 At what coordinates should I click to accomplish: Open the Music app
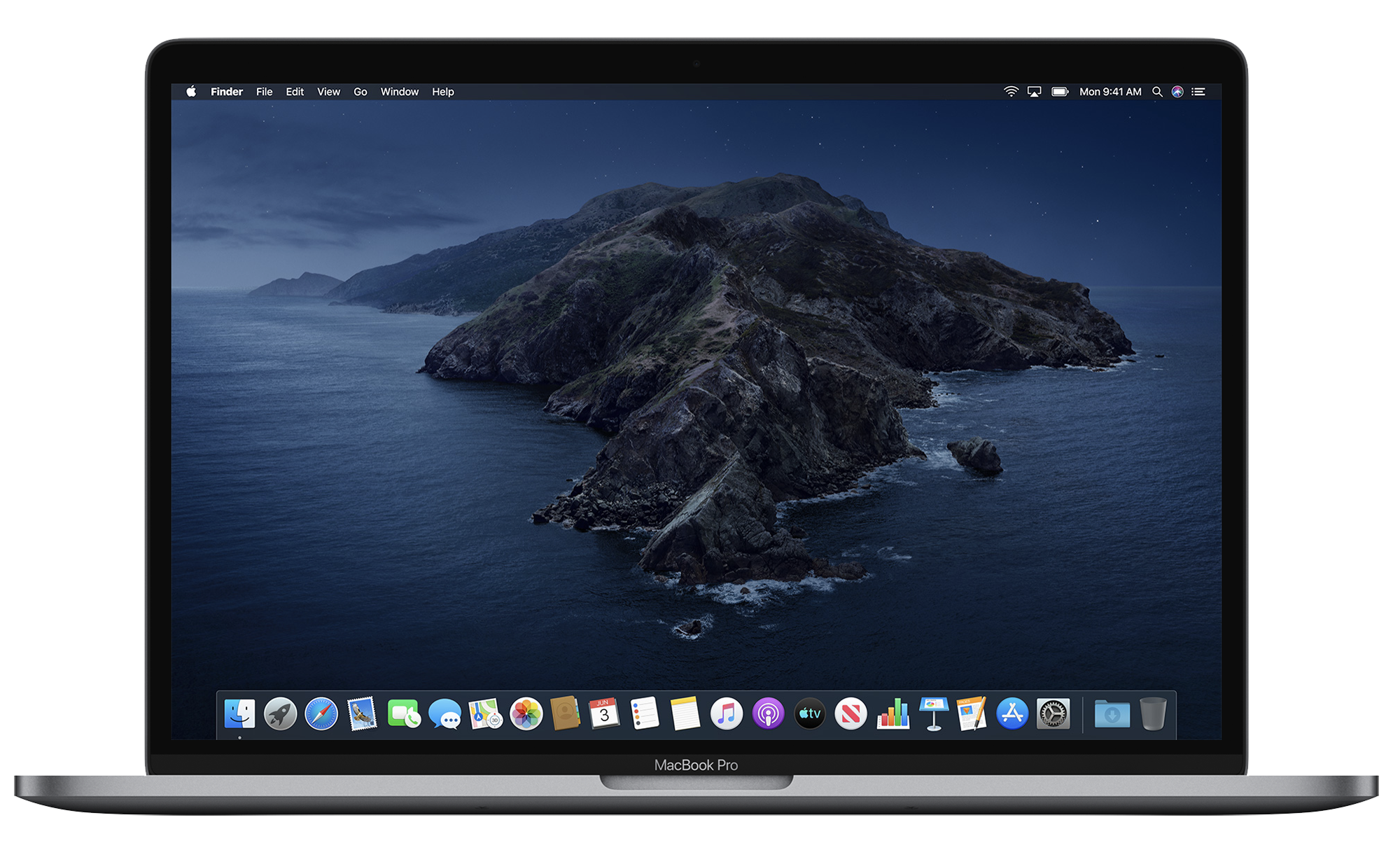click(726, 714)
